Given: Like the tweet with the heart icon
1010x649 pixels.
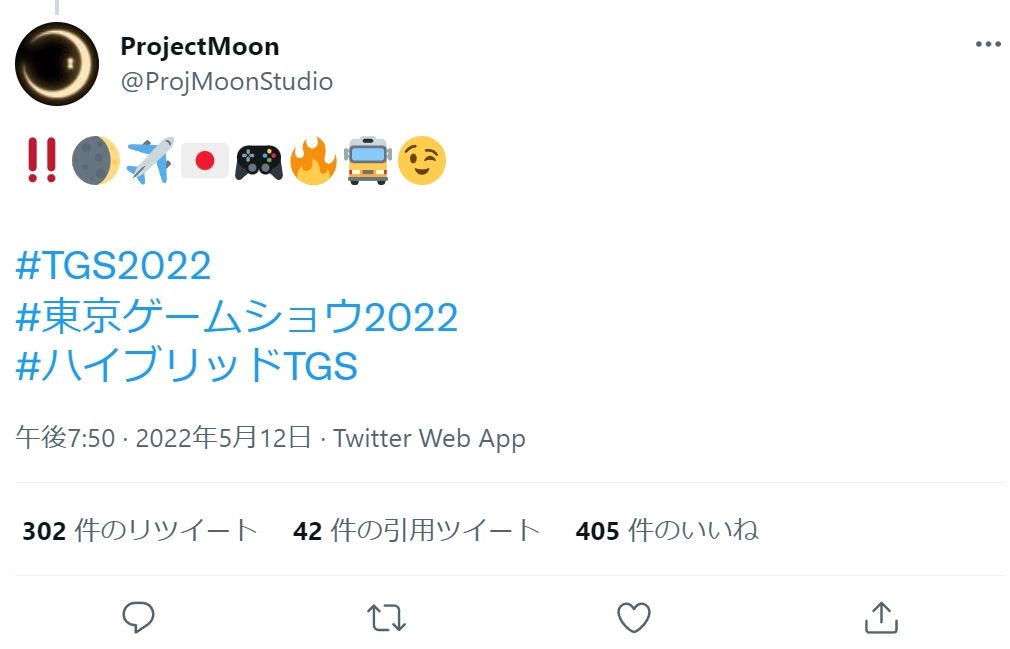Looking at the screenshot, I should pos(634,617).
